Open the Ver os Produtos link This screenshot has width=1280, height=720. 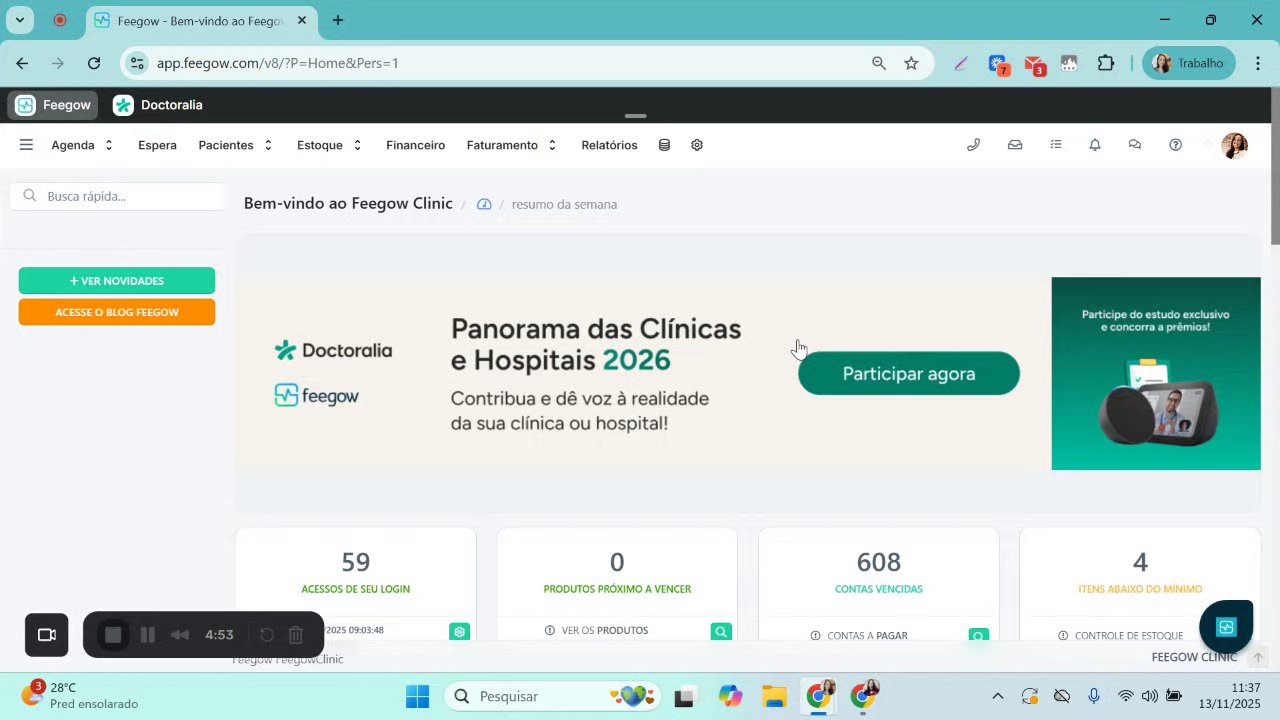coord(605,631)
